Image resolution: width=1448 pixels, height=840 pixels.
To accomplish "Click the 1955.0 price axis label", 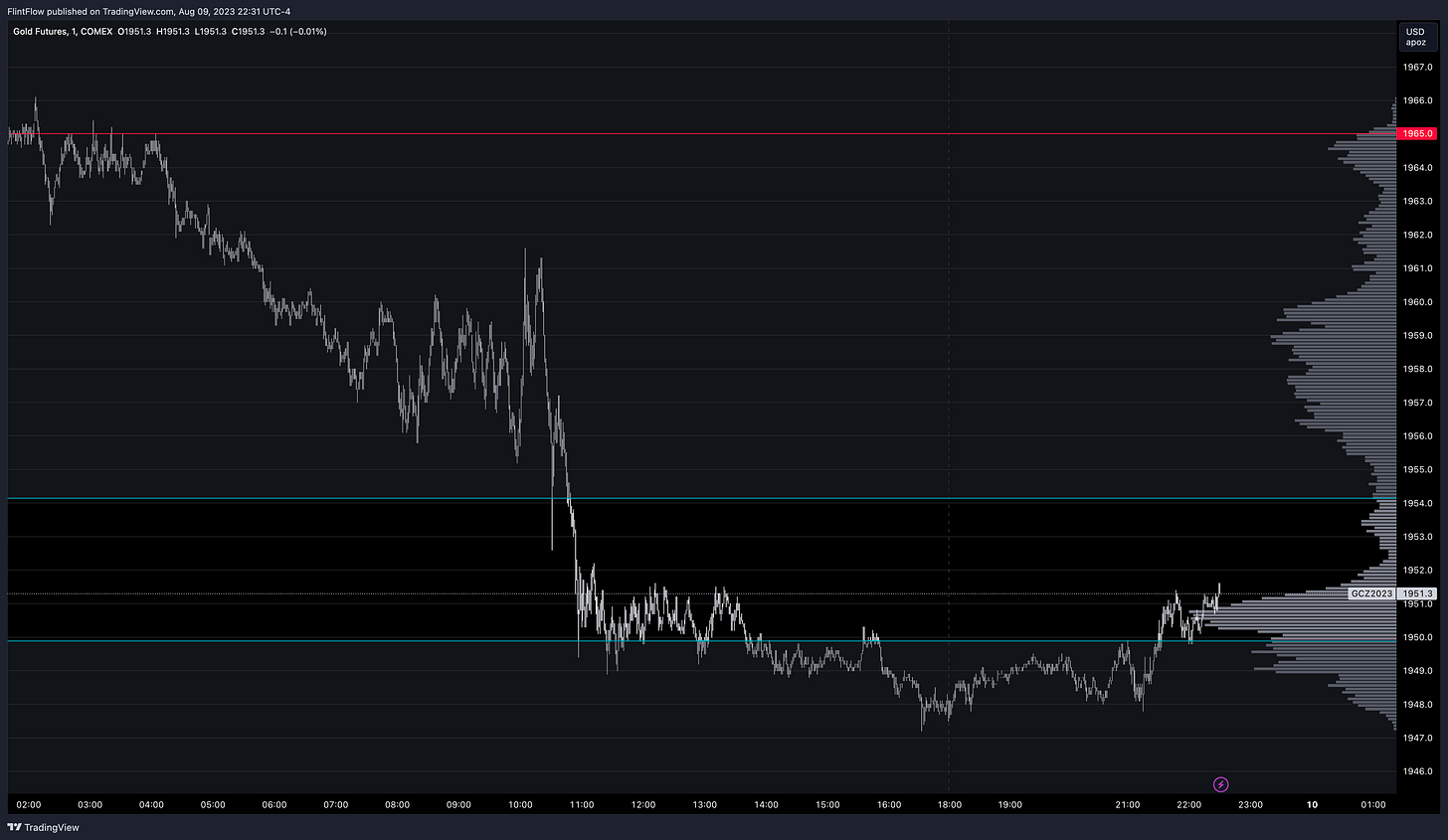I will pyautogui.click(x=1417, y=469).
